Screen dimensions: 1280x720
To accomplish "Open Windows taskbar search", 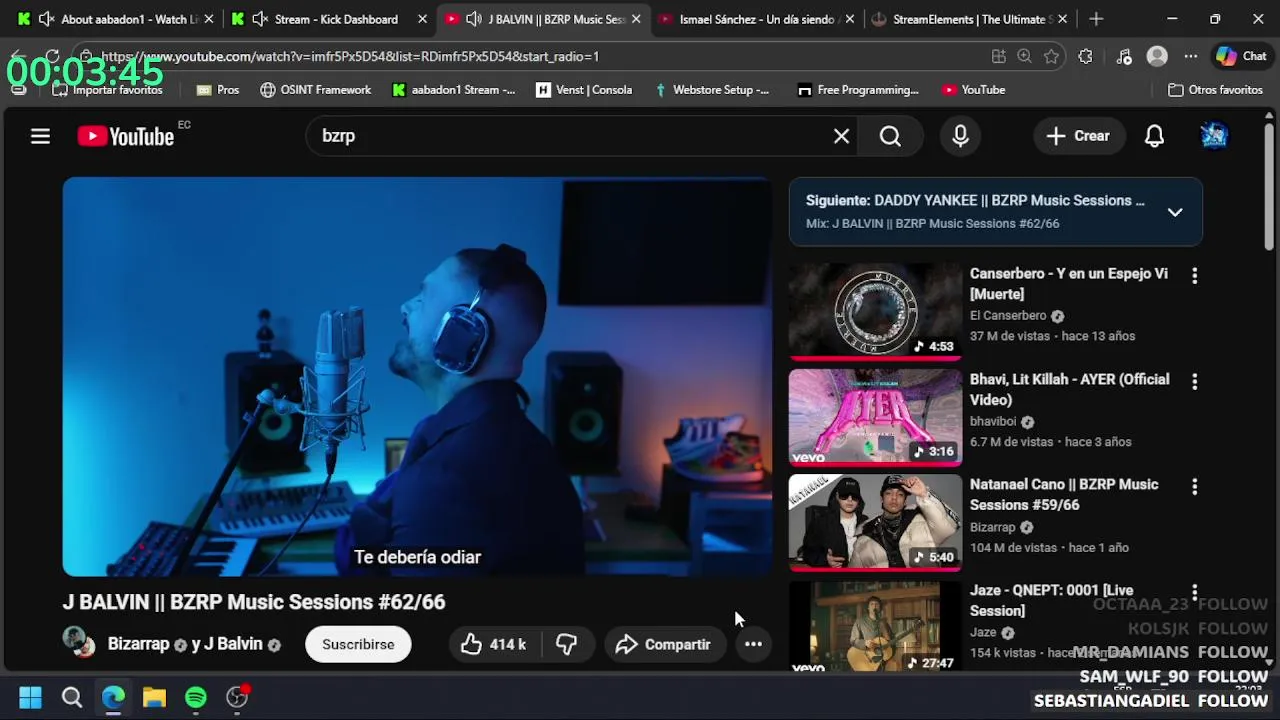I will click(72, 697).
